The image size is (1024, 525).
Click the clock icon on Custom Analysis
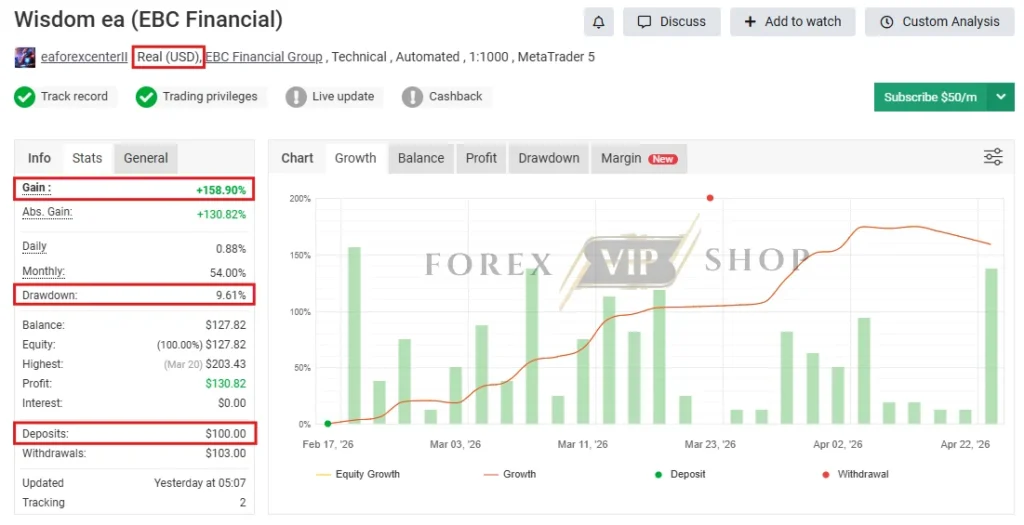point(886,22)
